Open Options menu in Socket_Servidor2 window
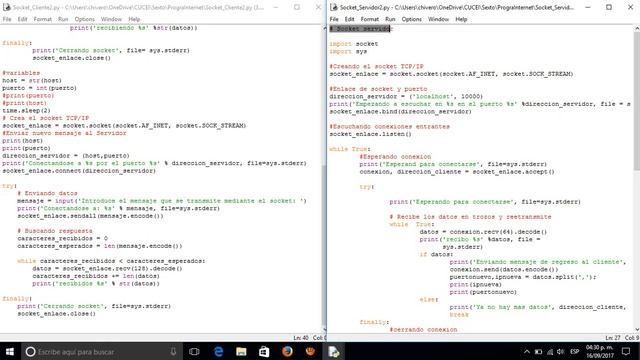The height and width of the screenshot is (360, 640). tap(411, 19)
